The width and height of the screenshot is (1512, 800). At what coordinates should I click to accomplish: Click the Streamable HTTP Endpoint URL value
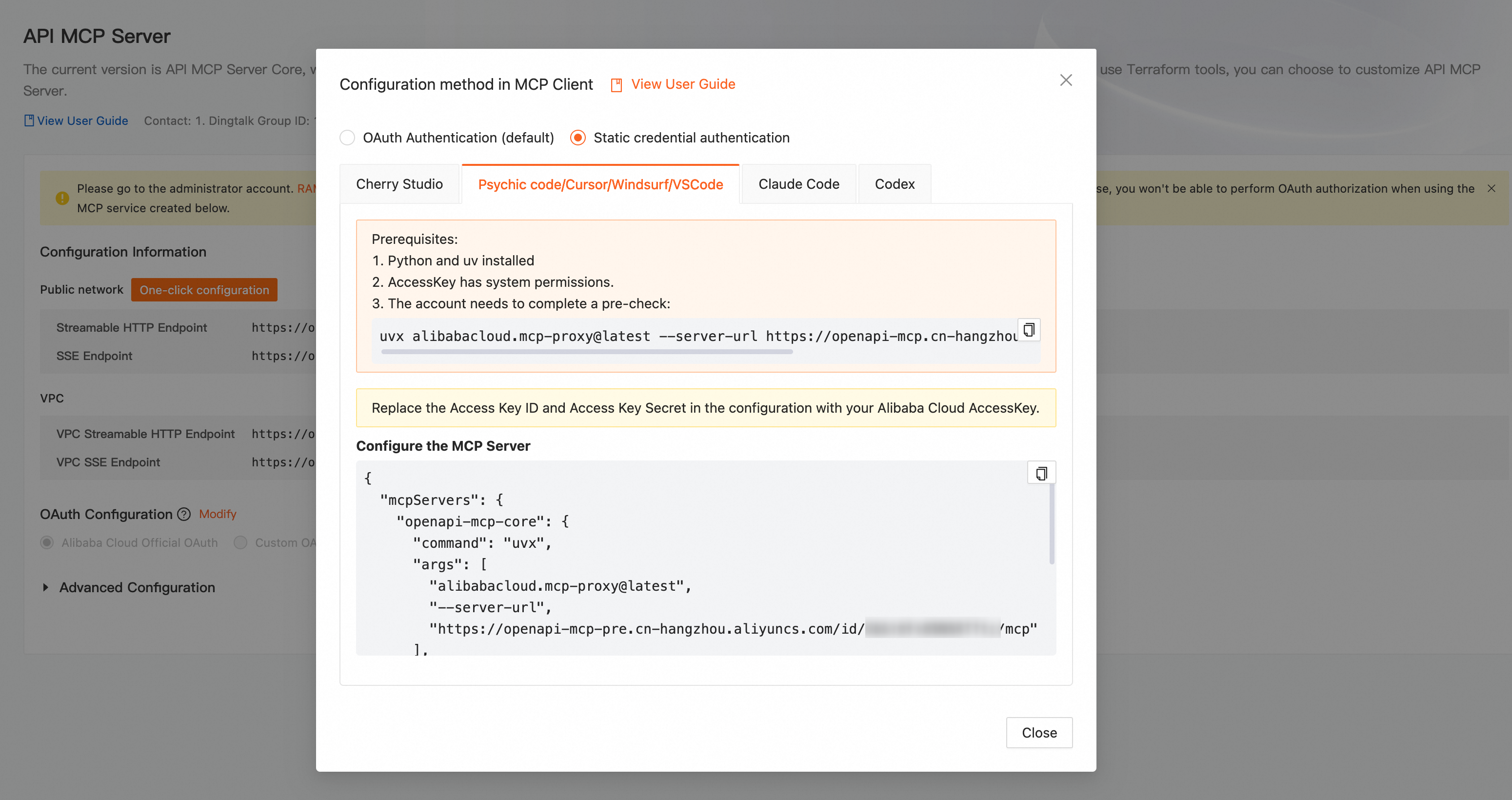283,328
